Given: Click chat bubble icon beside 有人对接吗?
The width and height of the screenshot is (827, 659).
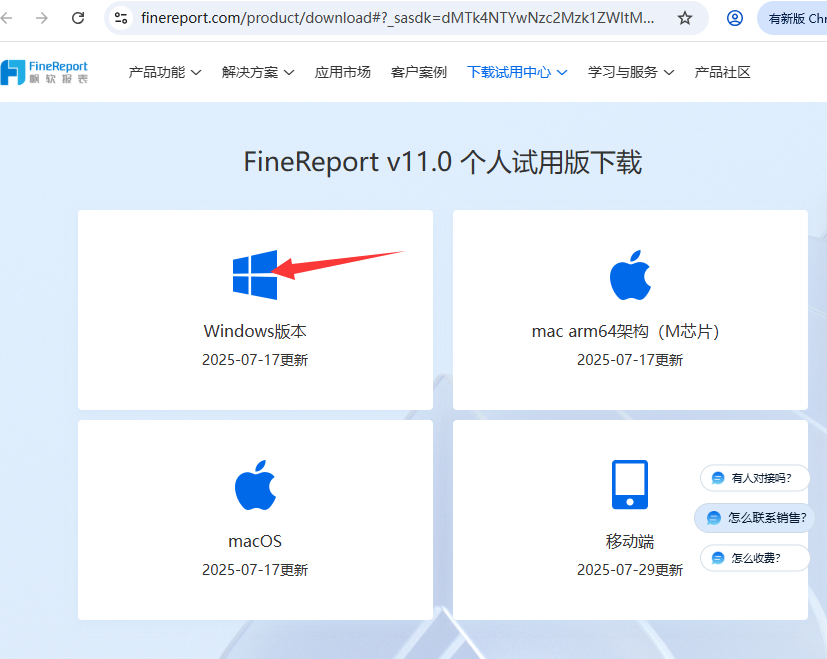Looking at the screenshot, I should point(718,478).
